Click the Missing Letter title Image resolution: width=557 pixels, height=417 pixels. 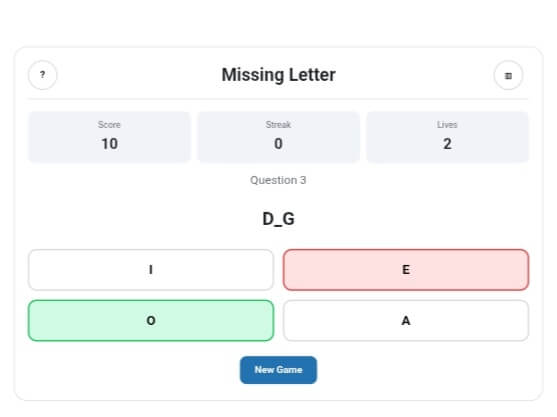[x=278, y=75]
